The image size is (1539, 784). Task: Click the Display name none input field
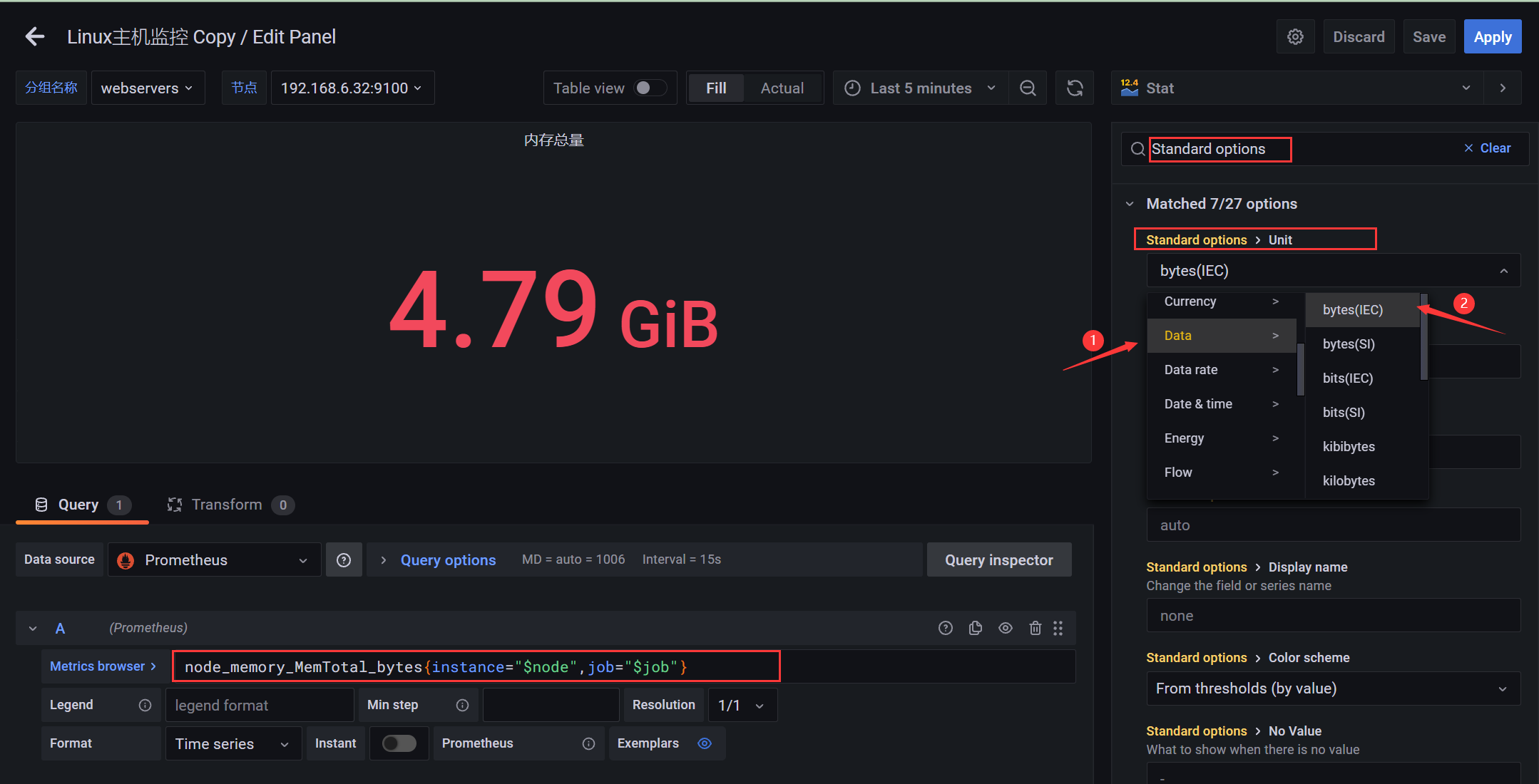pos(1333,615)
